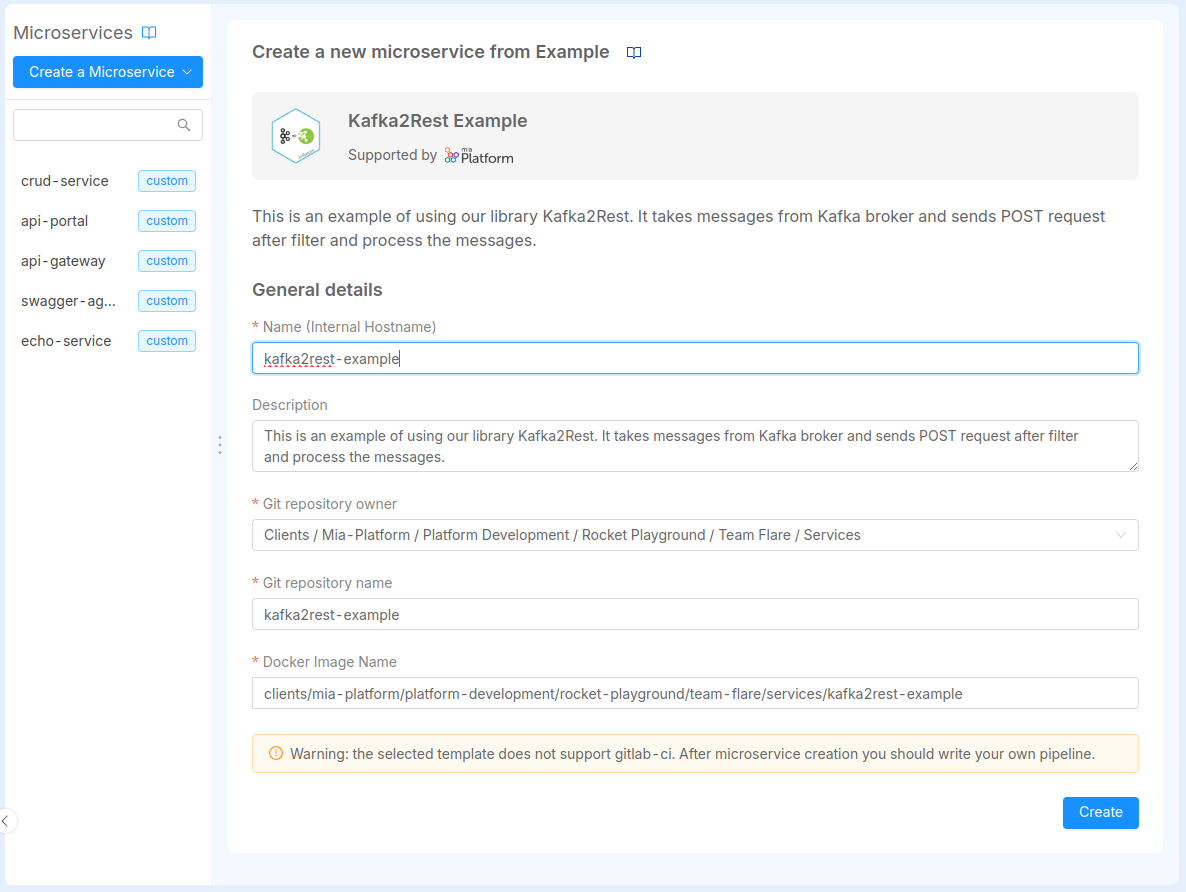
Task: Click the warning alert info icon
Action: point(276,753)
